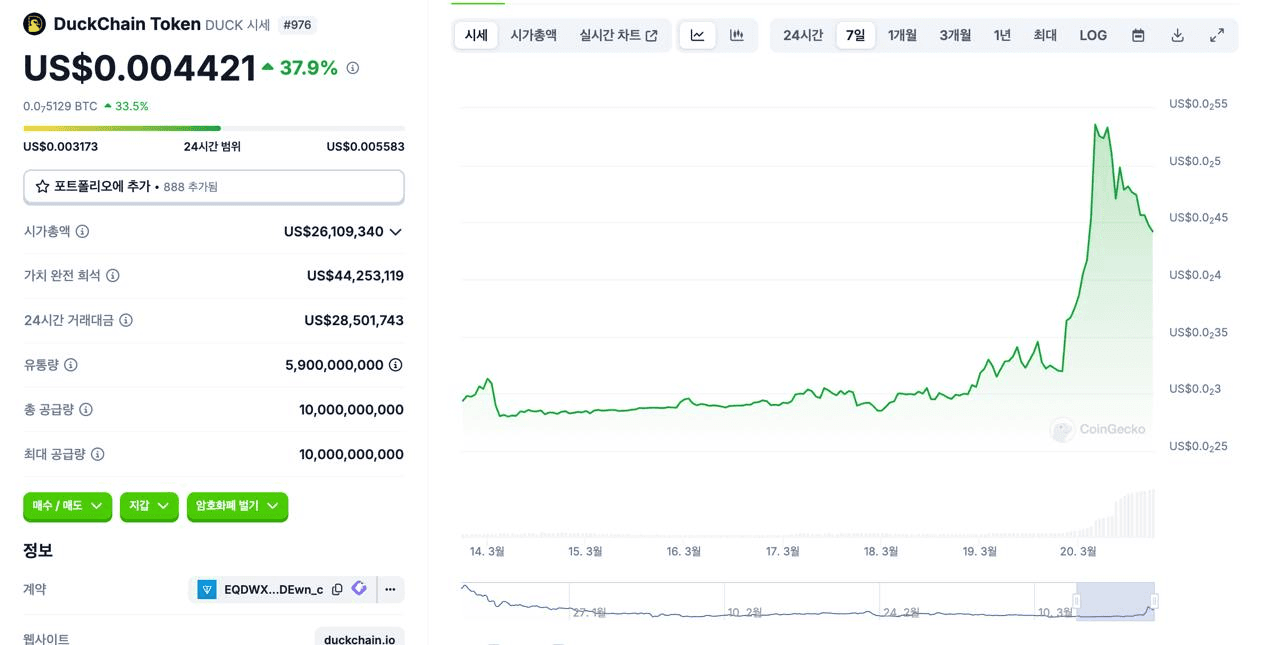1280x645 pixels.
Task: Open the date range calendar icon
Action: pyautogui.click(x=1138, y=35)
